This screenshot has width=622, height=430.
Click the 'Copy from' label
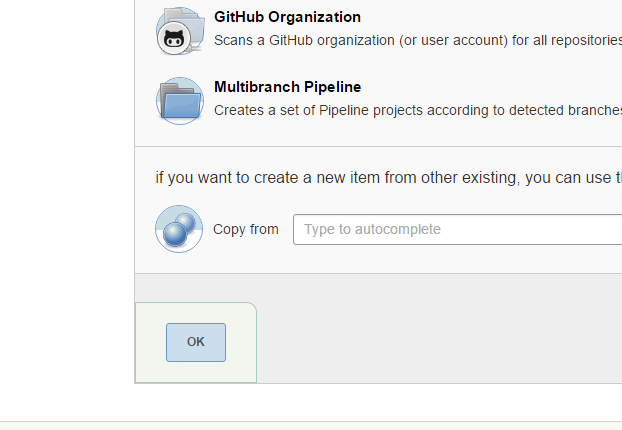pyautogui.click(x=246, y=229)
